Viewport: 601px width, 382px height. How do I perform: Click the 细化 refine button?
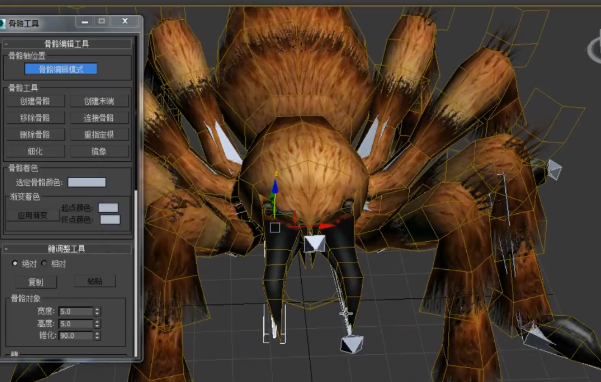click(x=35, y=151)
